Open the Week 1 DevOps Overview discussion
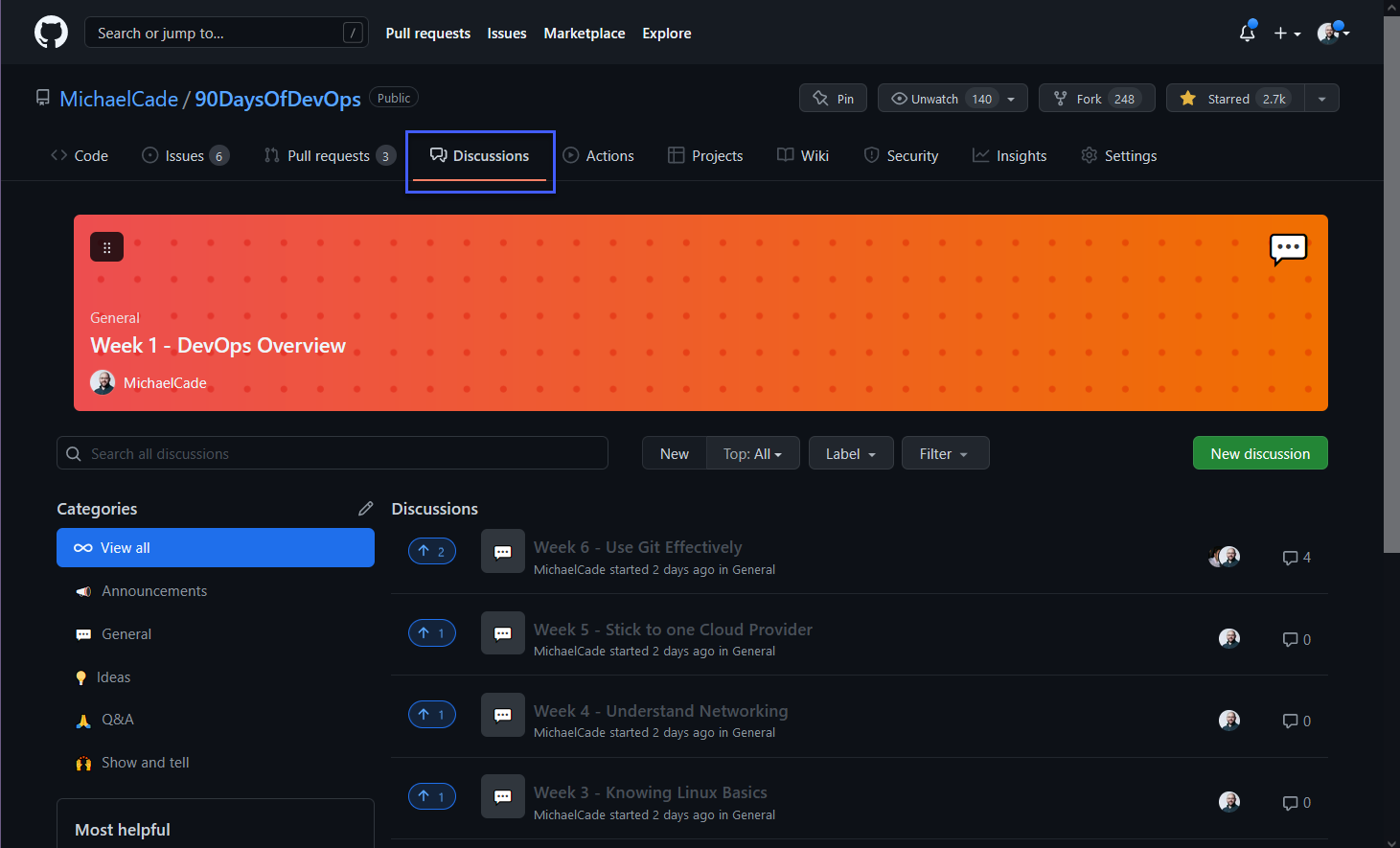Viewport: 1400px width, 848px height. click(x=218, y=345)
